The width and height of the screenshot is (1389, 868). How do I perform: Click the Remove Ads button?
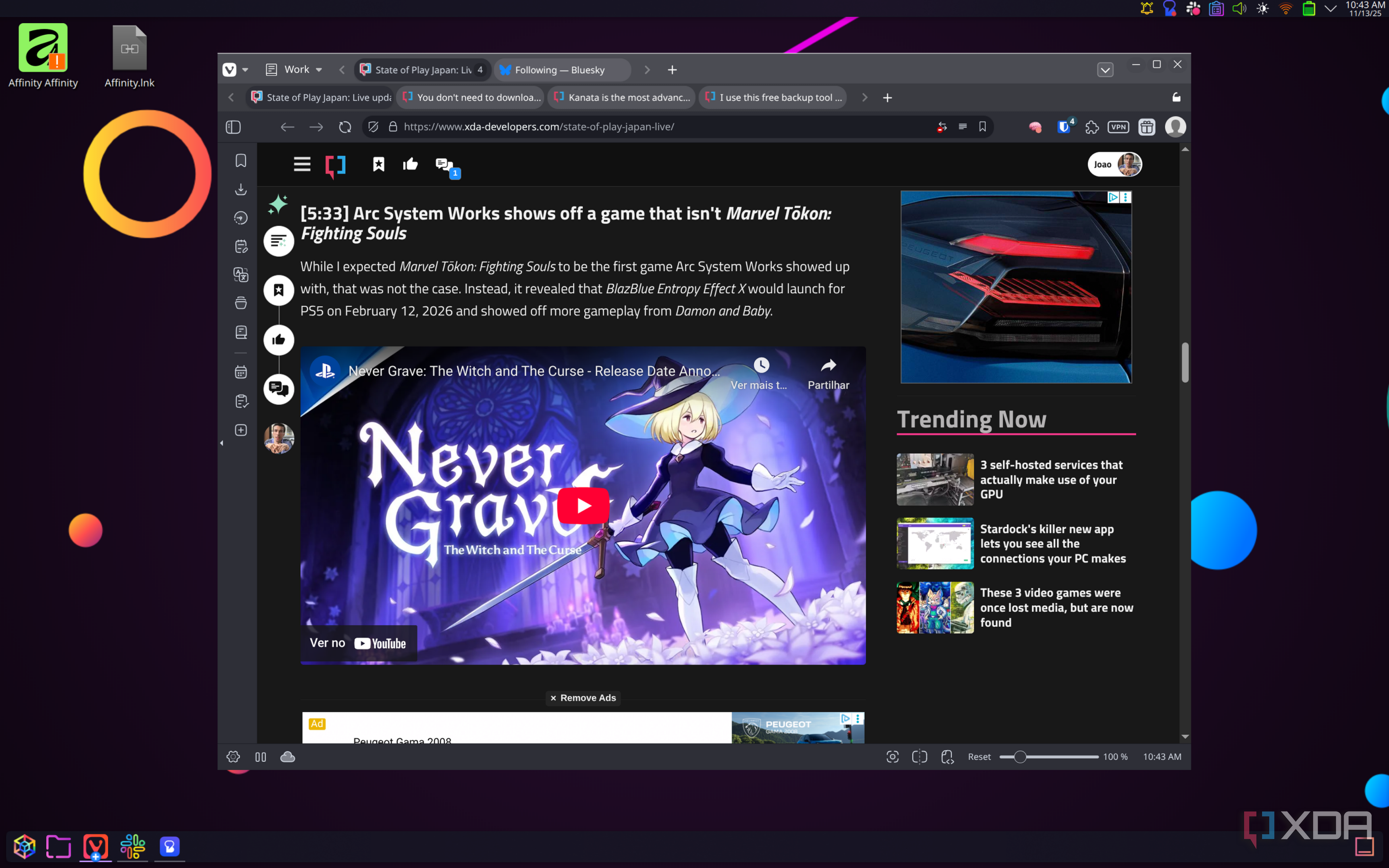click(583, 698)
